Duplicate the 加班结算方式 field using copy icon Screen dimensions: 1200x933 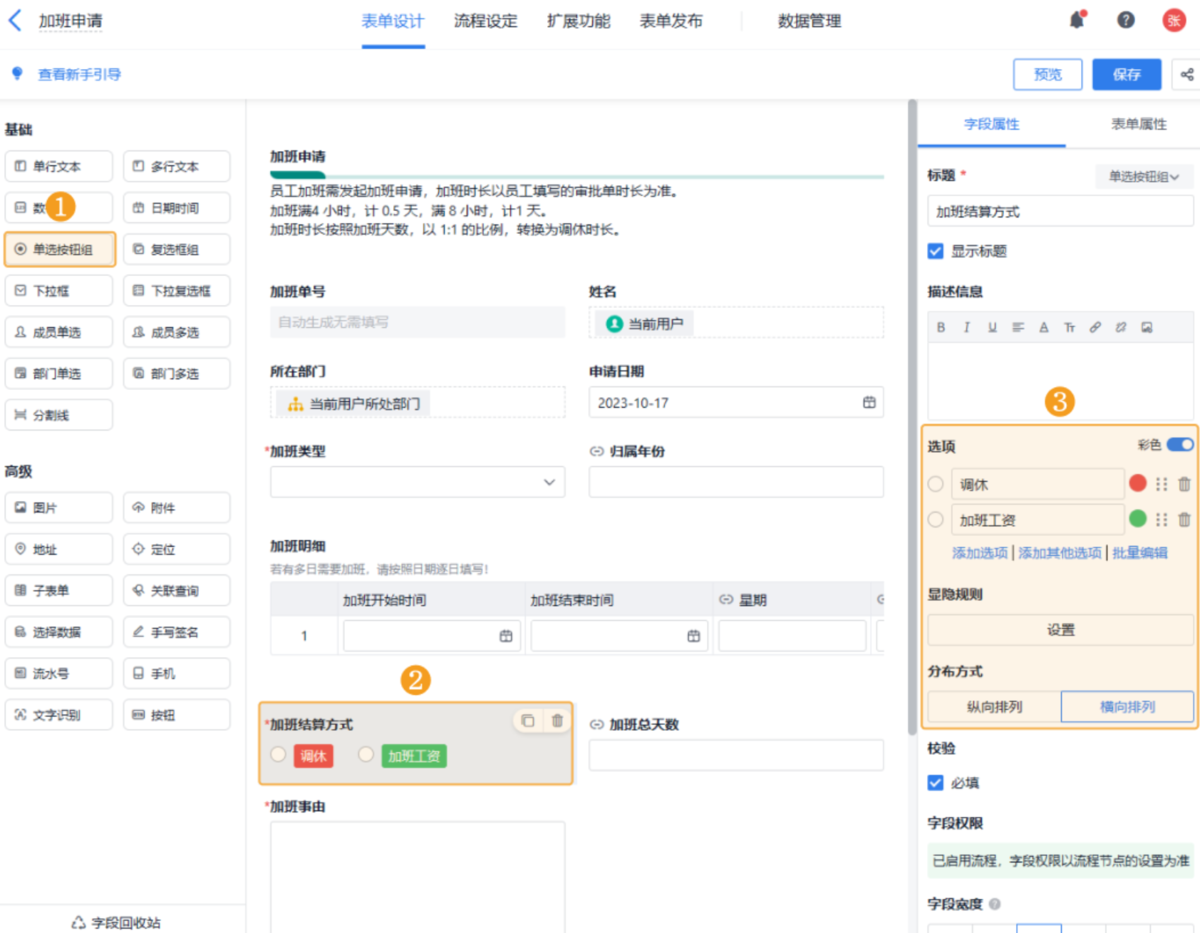tap(528, 721)
